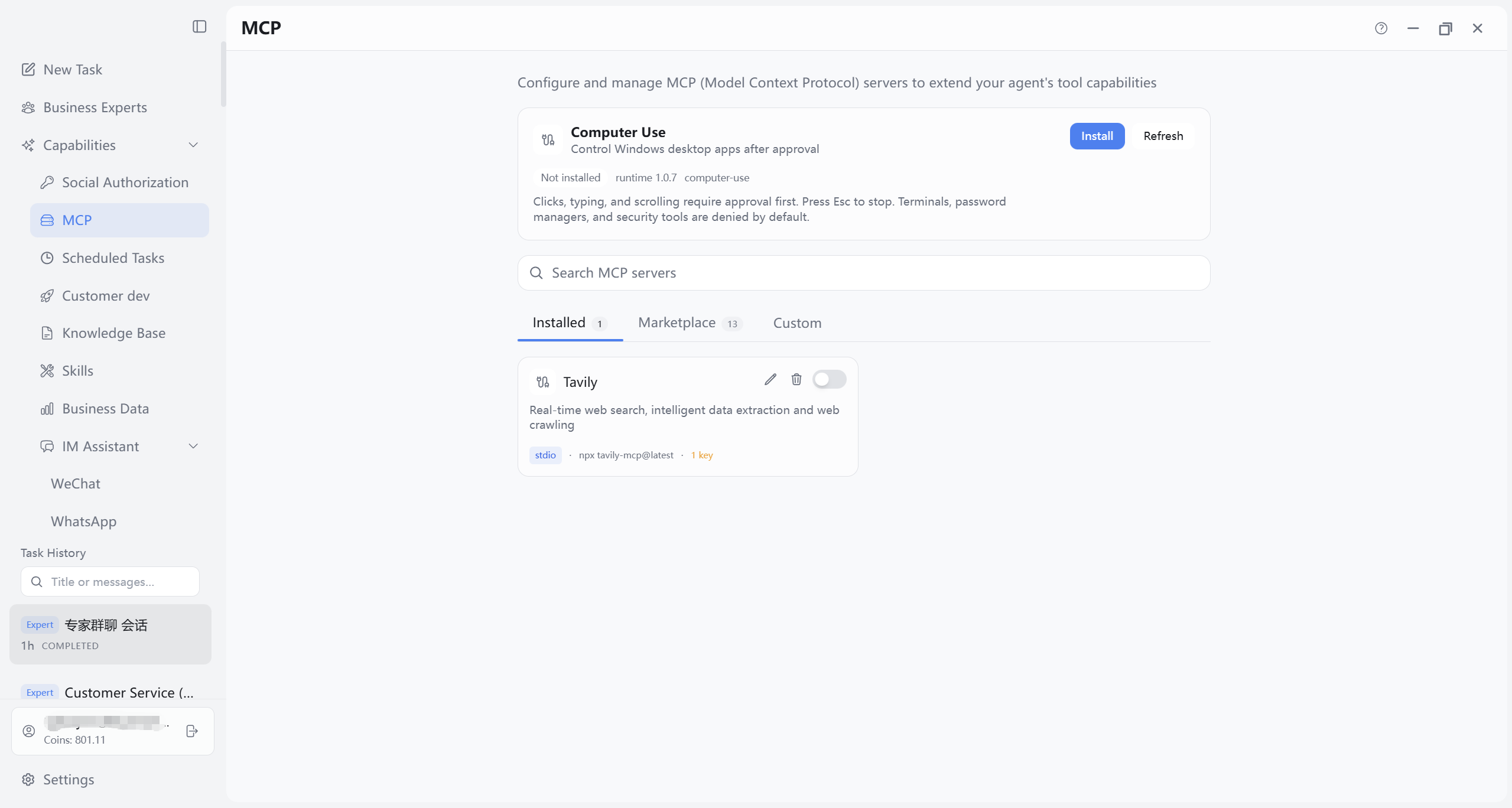Click the user avatar icon near Coins
Viewport: 1512px width, 808px height.
pos(29,731)
